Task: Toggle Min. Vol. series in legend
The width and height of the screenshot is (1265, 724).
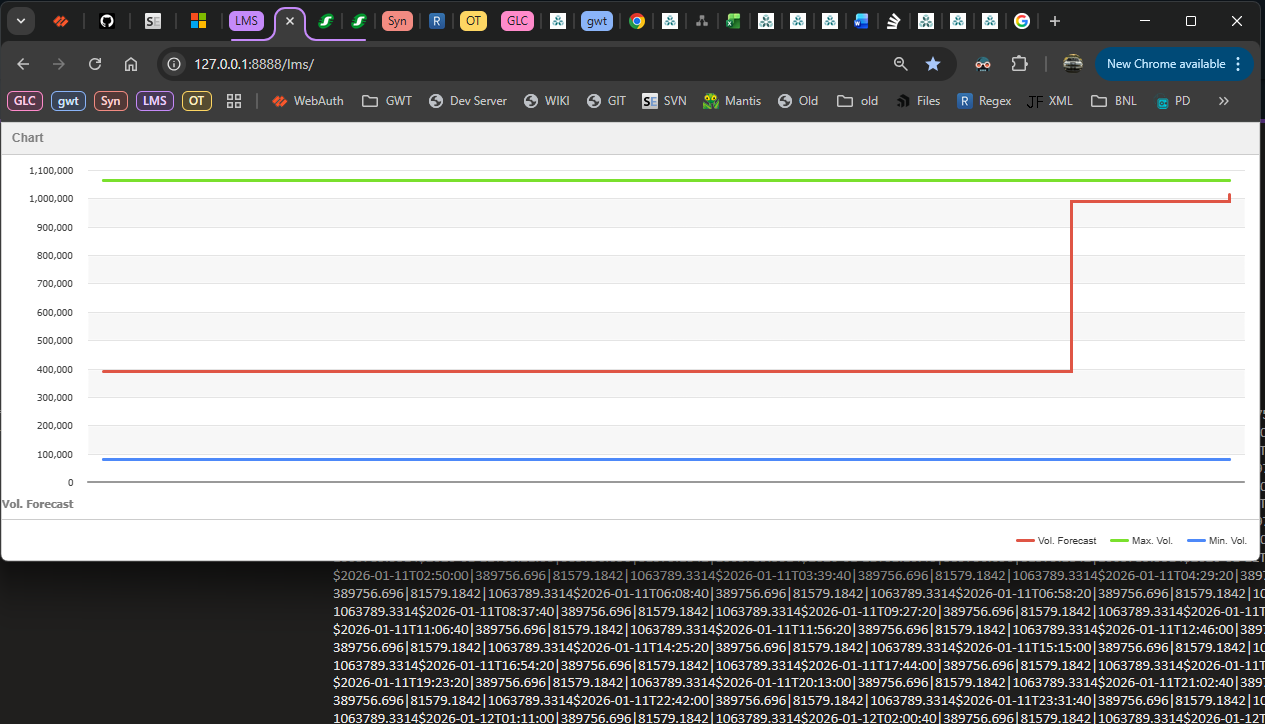Action: (1217, 541)
